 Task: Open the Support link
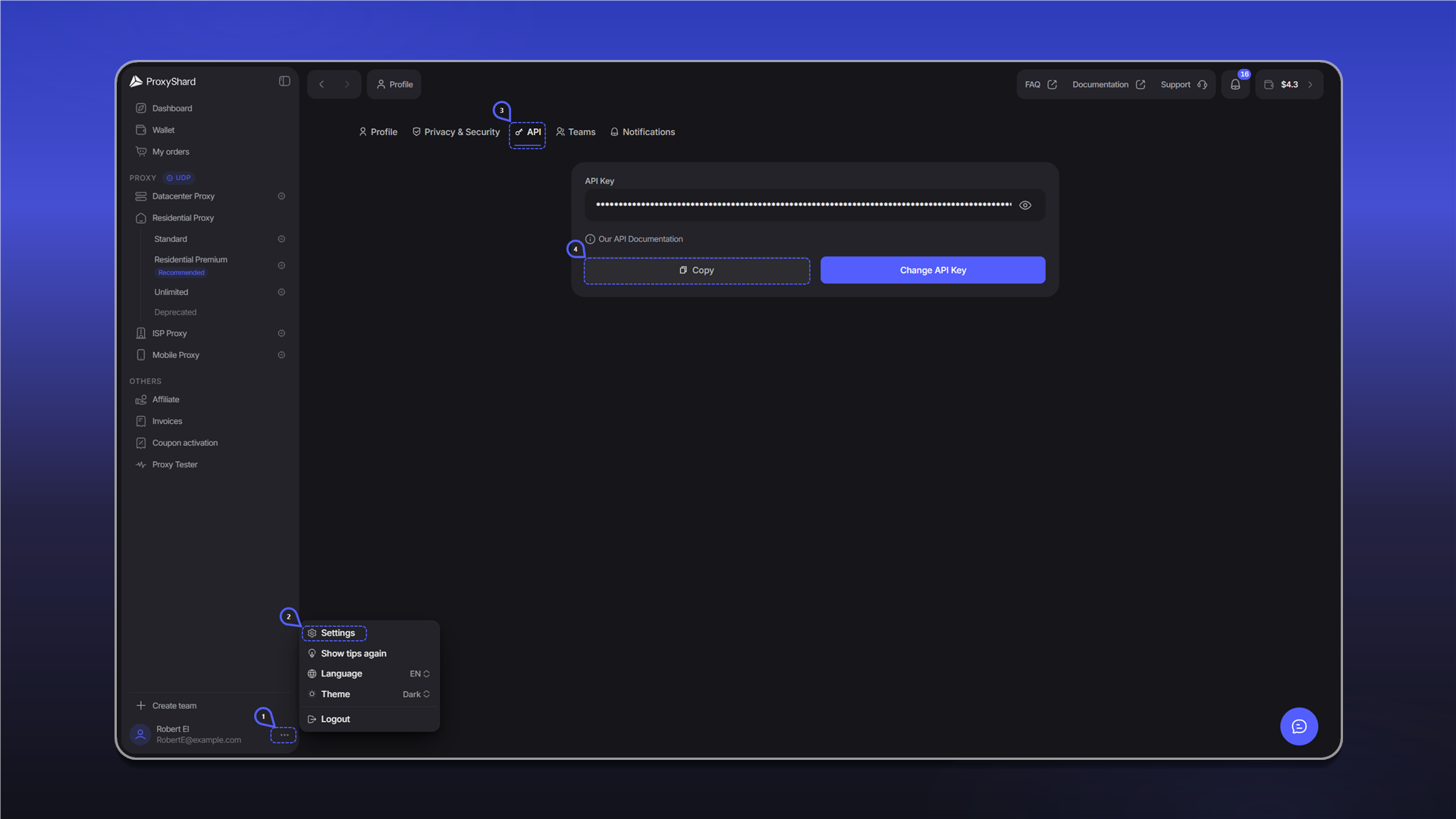pyautogui.click(x=1184, y=84)
